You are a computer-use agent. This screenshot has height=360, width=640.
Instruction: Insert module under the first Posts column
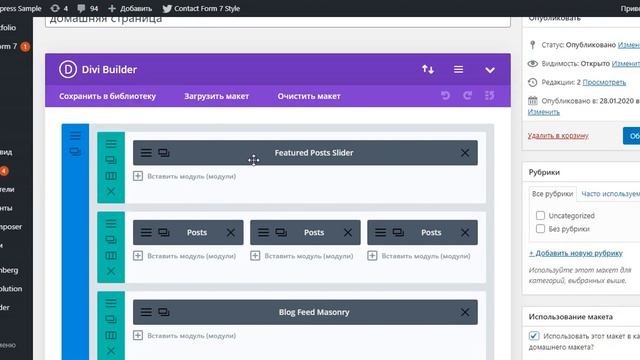click(185, 256)
